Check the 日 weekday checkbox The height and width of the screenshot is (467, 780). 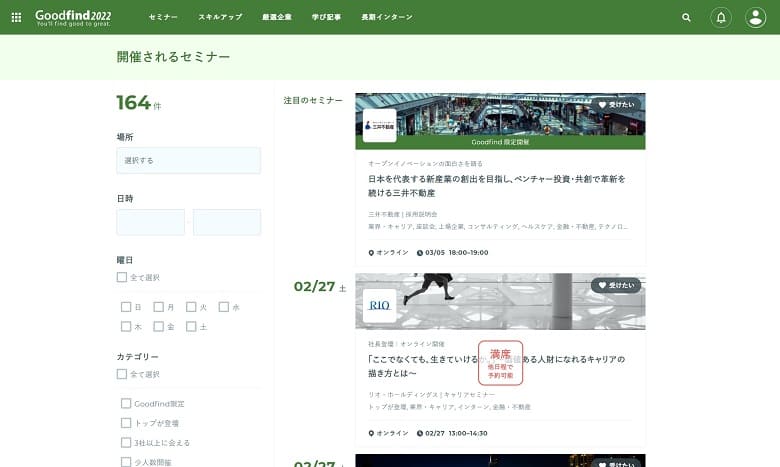126,307
